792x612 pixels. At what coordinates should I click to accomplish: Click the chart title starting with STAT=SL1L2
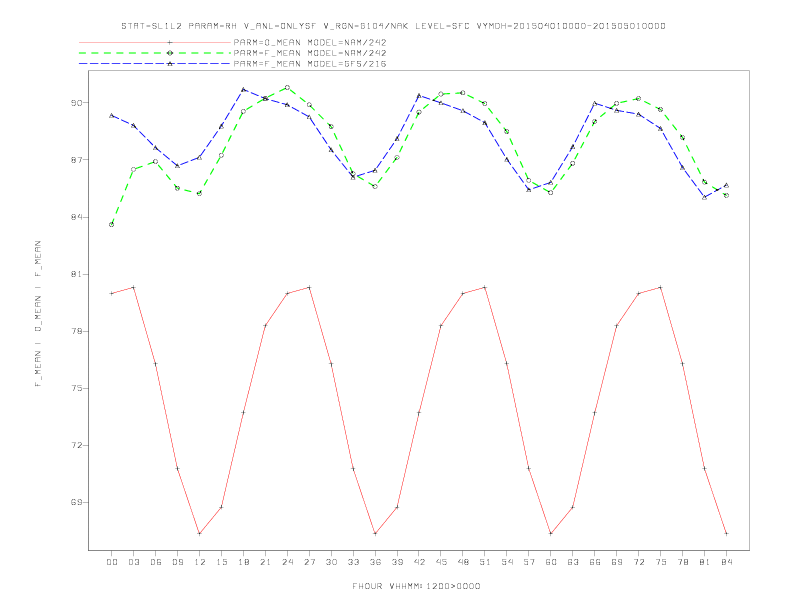coord(393,26)
